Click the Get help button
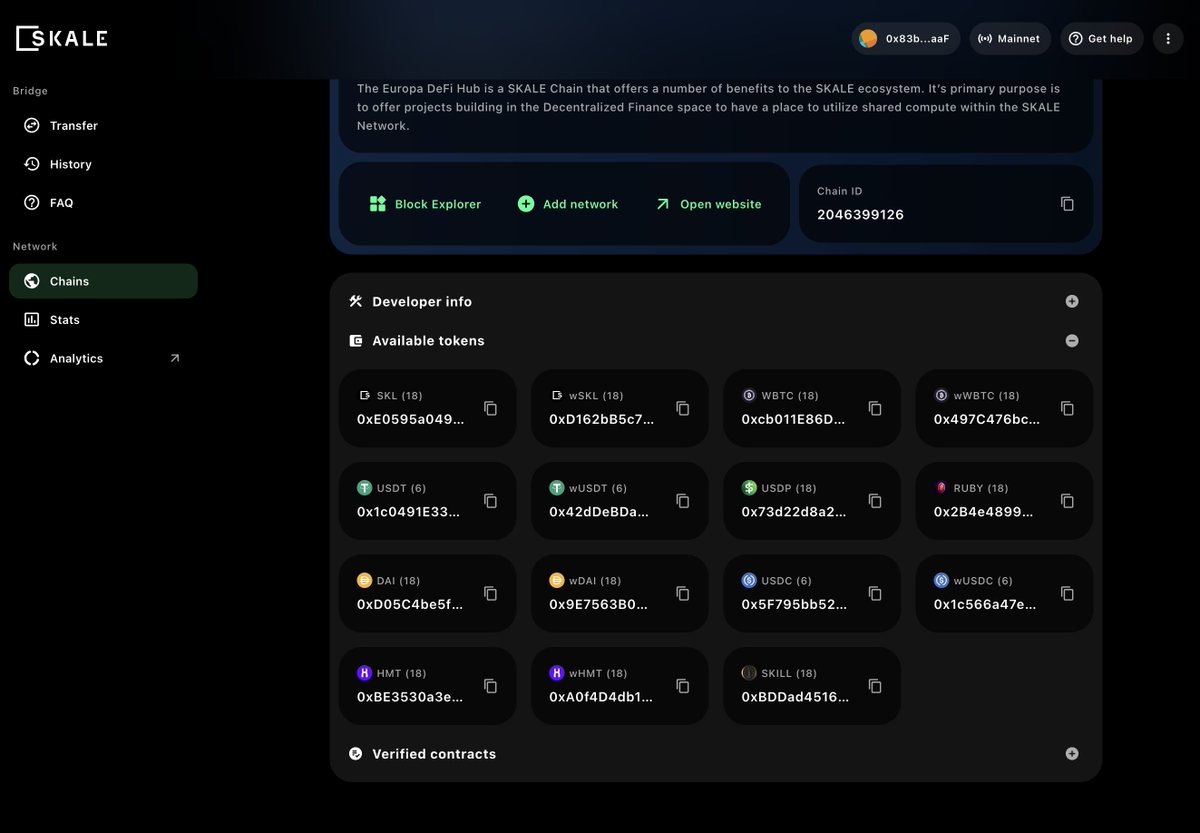 pyautogui.click(x=1101, y=38)
